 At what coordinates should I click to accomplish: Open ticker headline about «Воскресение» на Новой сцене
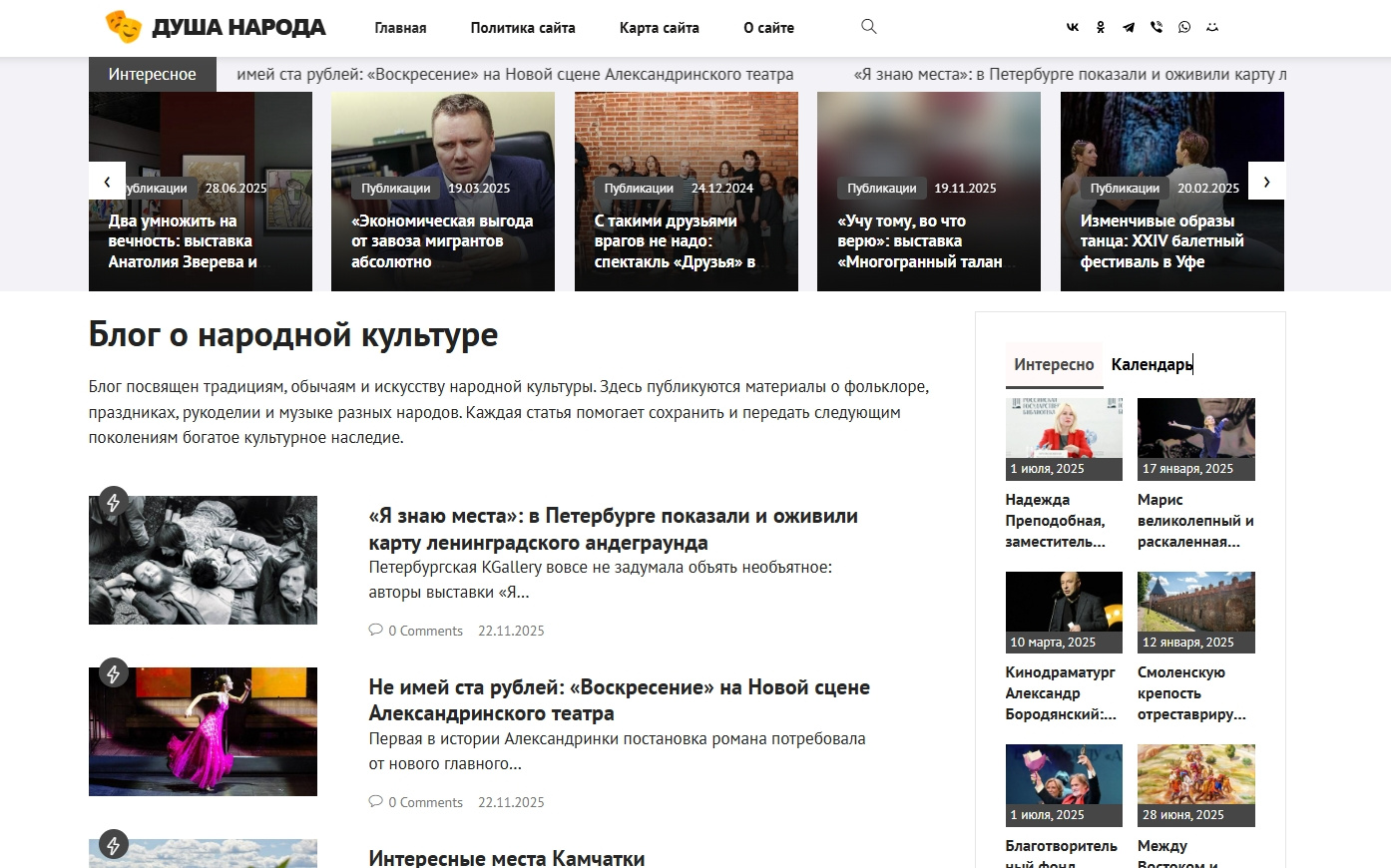coord(515,74)
